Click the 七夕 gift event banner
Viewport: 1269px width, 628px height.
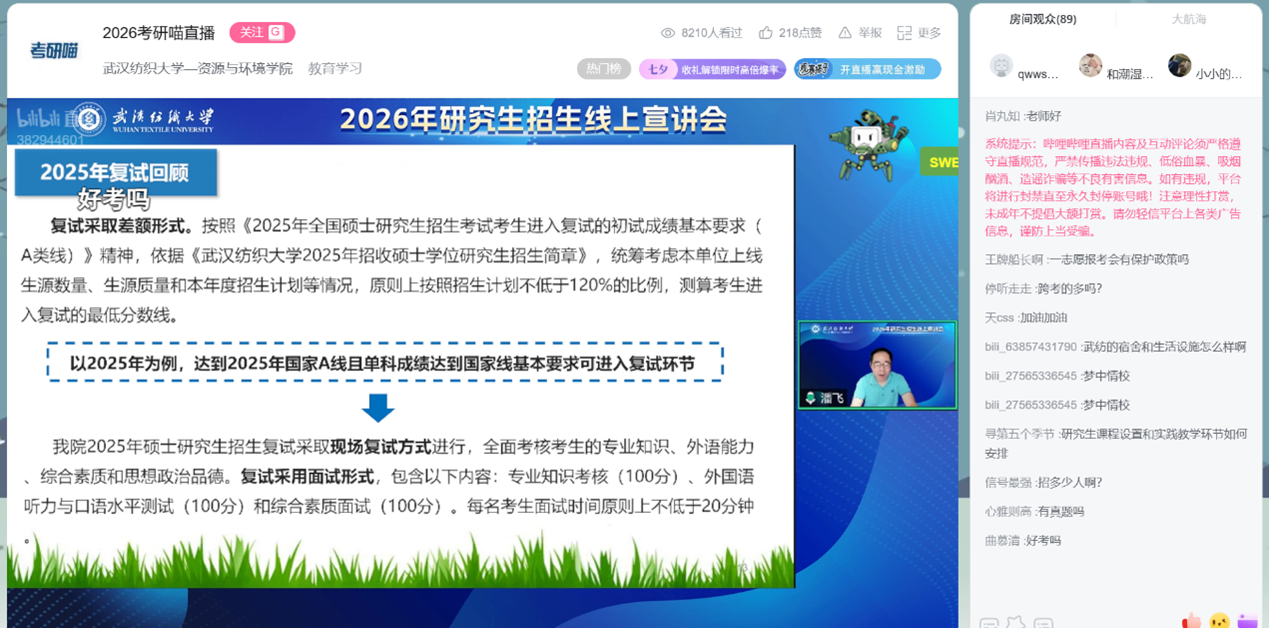click(x=710, y=69)
